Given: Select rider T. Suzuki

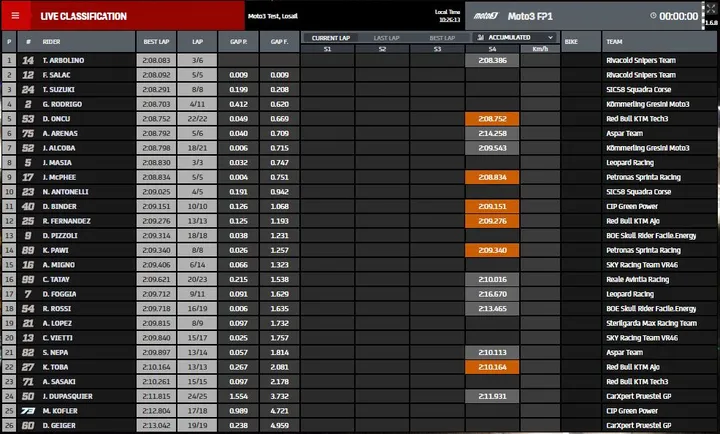Looking at the screenshot, I should click(x=58, y=90).
